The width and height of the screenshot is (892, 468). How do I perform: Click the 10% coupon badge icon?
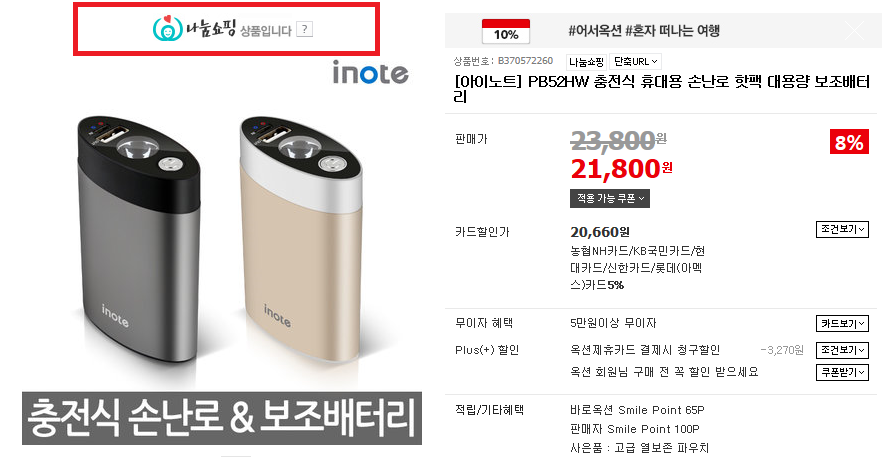pyautogui.click(x=506, y=31)
